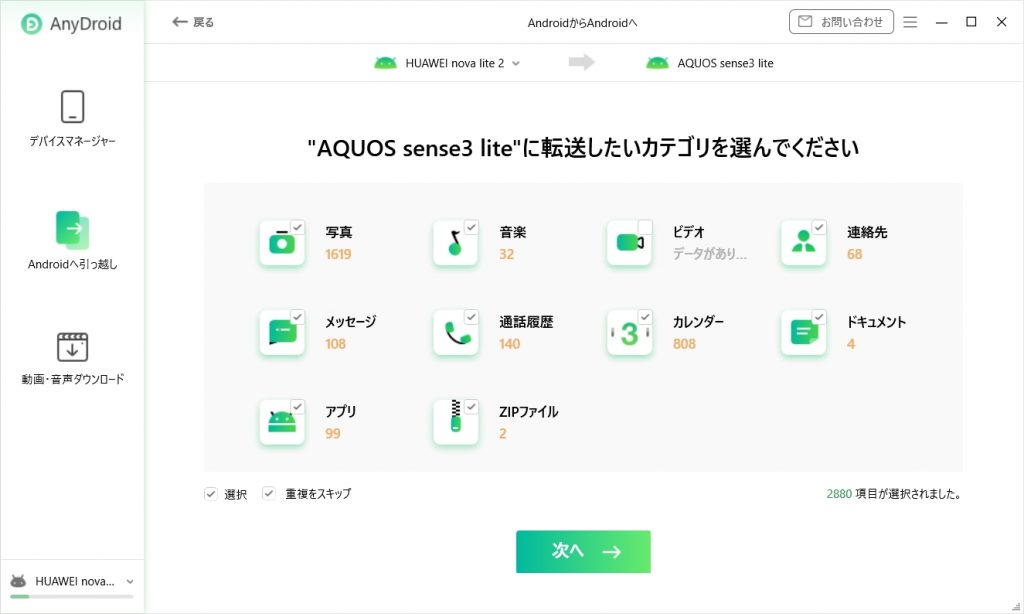The width and height of the screenshot is (1024, 614).
Task: Open the hamburger menu icon
Action: [x=910, y=22]
